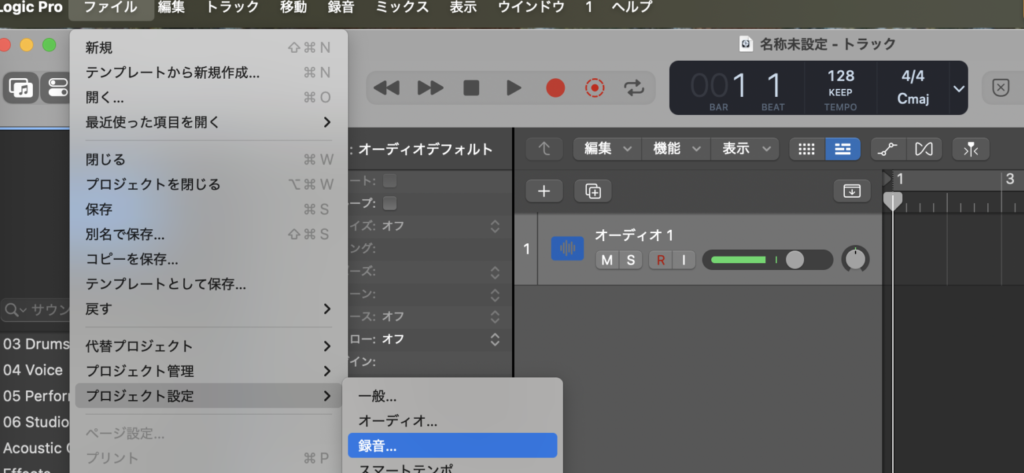Screen dimensions: 1024x473
Task: Click bar 3 in the ruler
Action: 1010,179
